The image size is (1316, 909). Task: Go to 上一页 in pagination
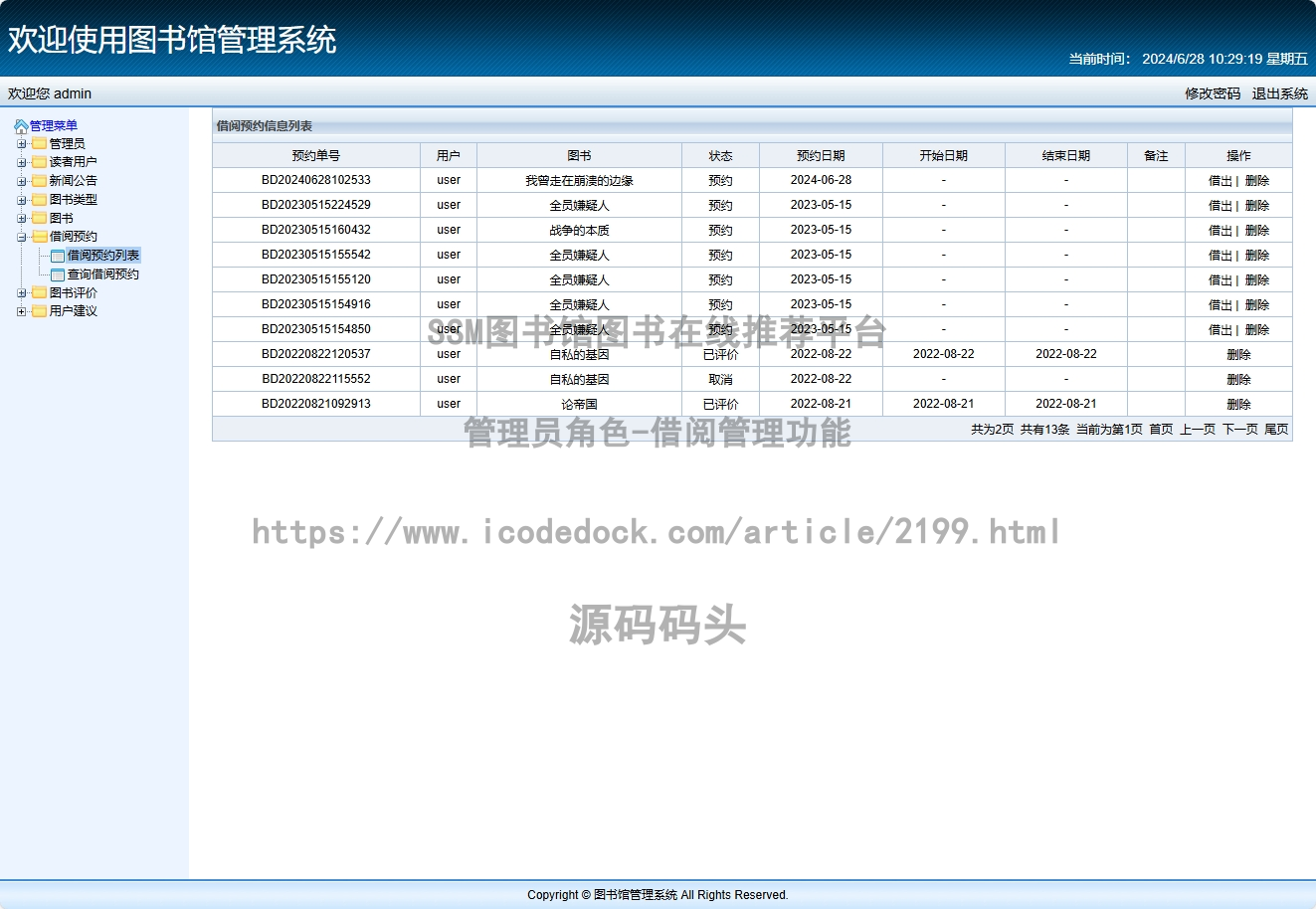1198,430
